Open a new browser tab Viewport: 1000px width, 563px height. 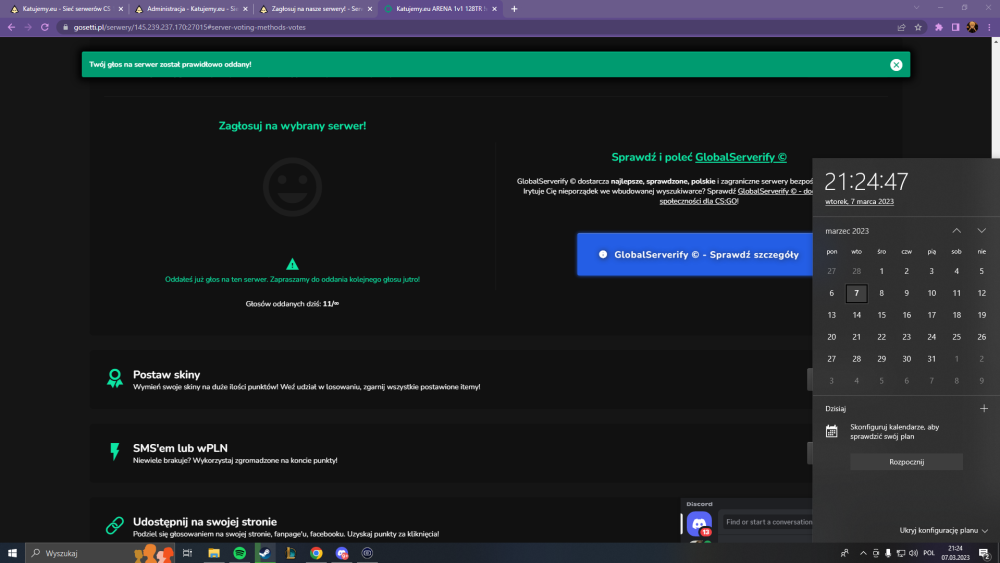514,9
